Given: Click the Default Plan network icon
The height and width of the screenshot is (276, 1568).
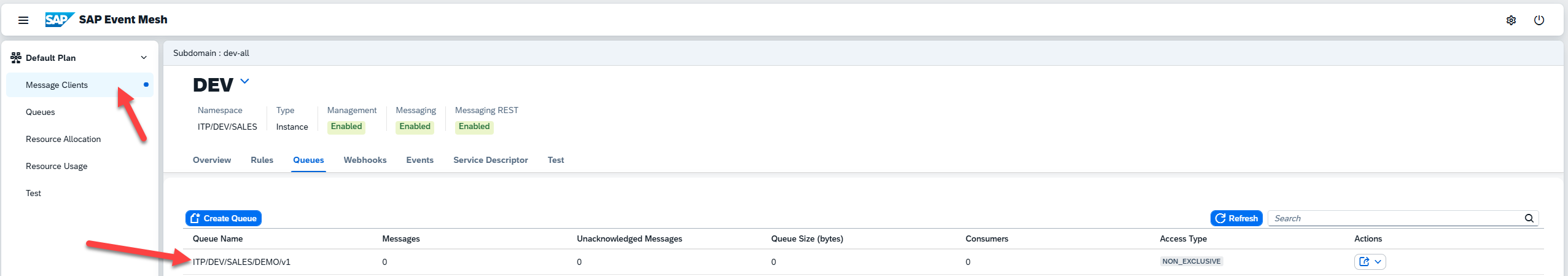Looking at the screenshot, I should [x=16, y=58].
